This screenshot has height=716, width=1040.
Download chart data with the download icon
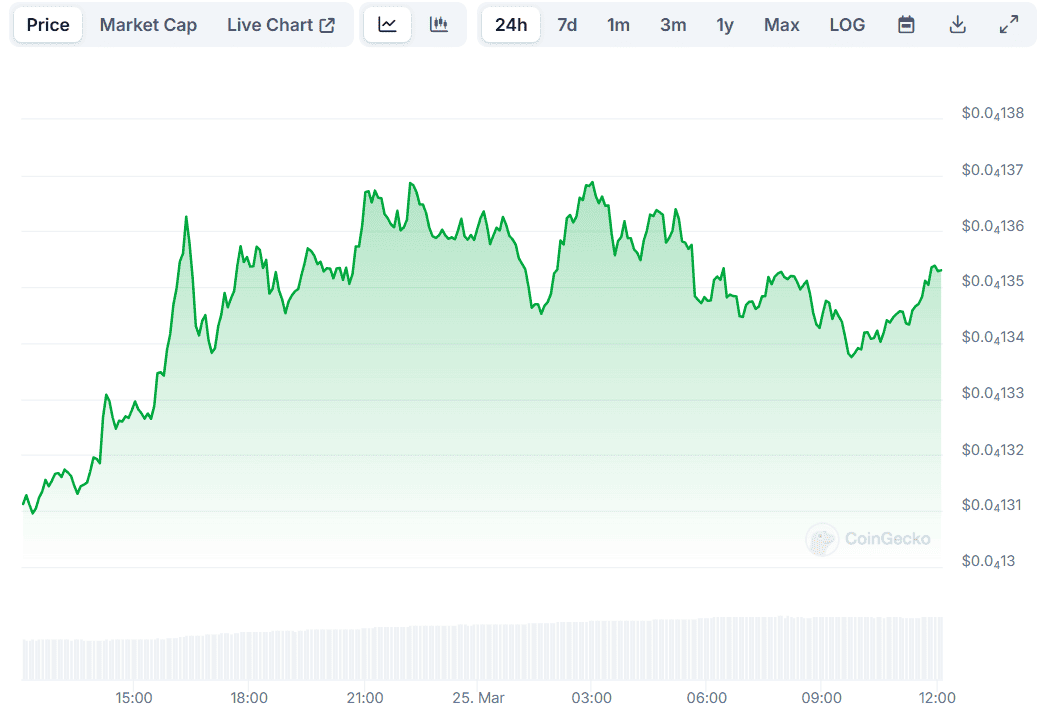coord(957,25)
